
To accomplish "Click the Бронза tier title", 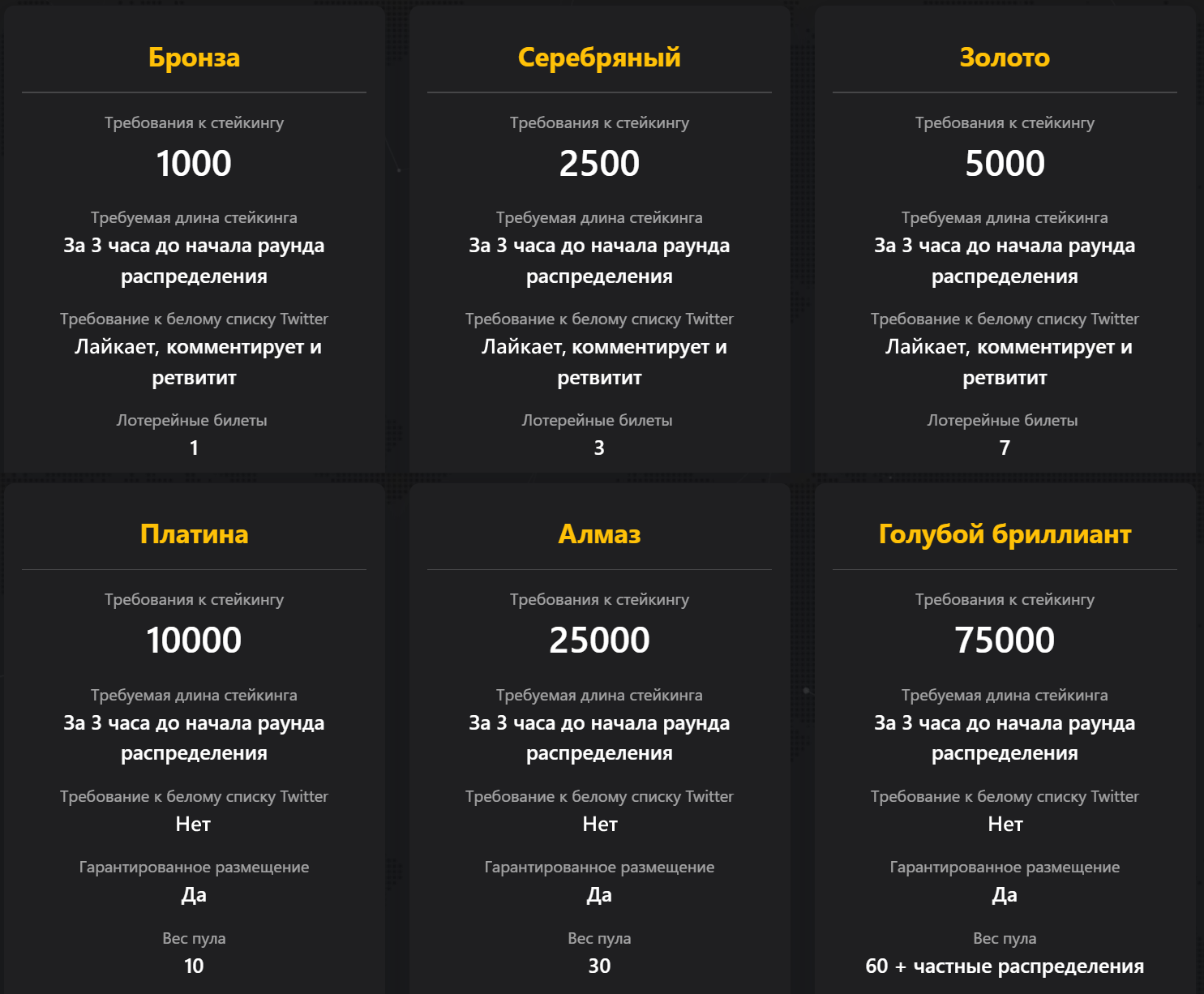I will 194,58.
